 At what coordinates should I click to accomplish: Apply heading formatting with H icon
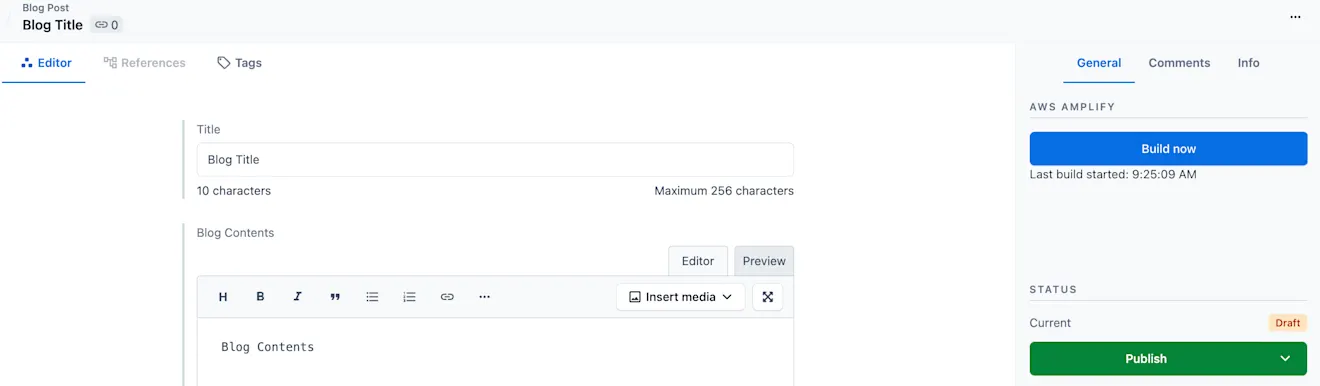click(x=223, y=297)
